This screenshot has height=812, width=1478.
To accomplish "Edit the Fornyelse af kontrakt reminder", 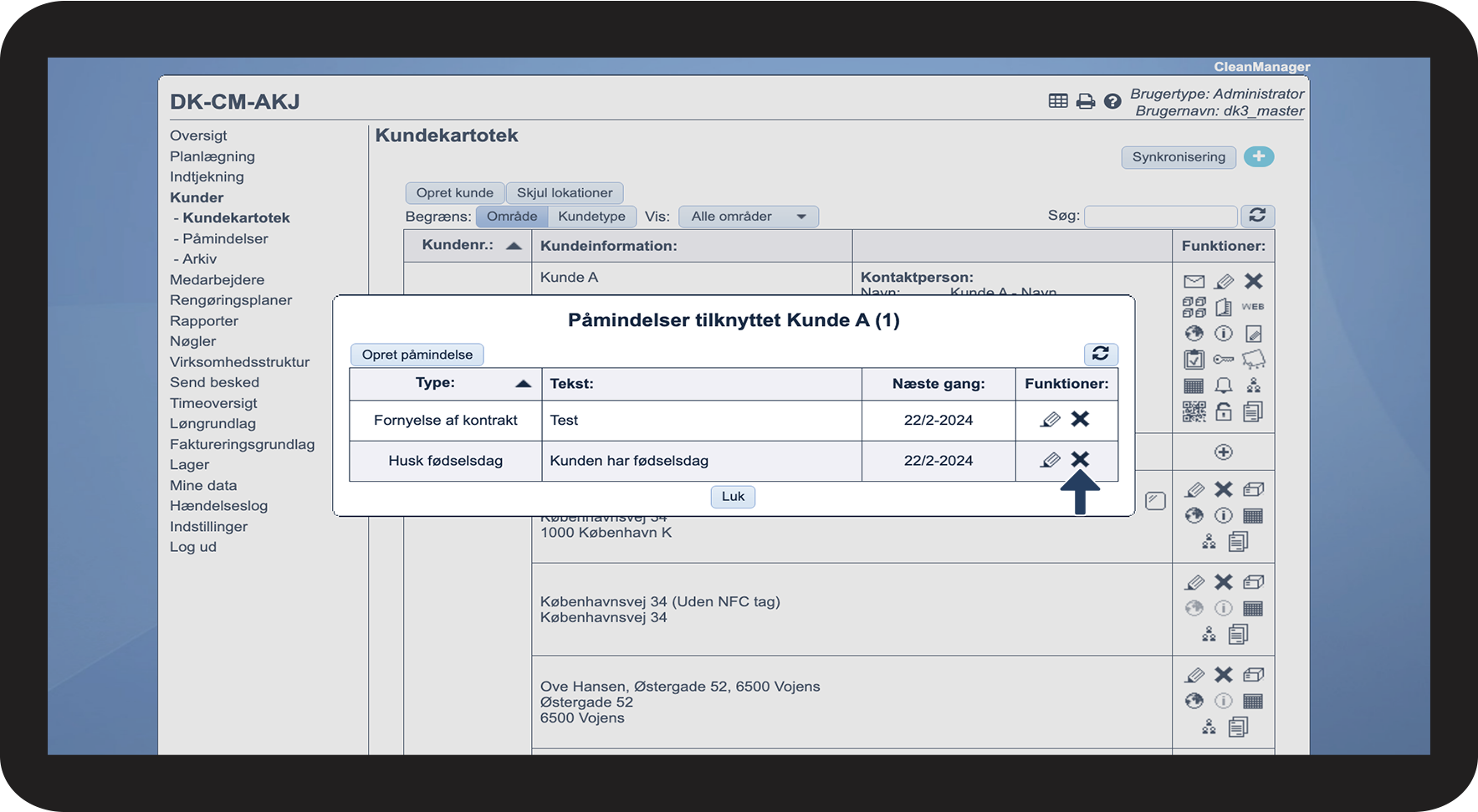I will [x=1050, y=419].
